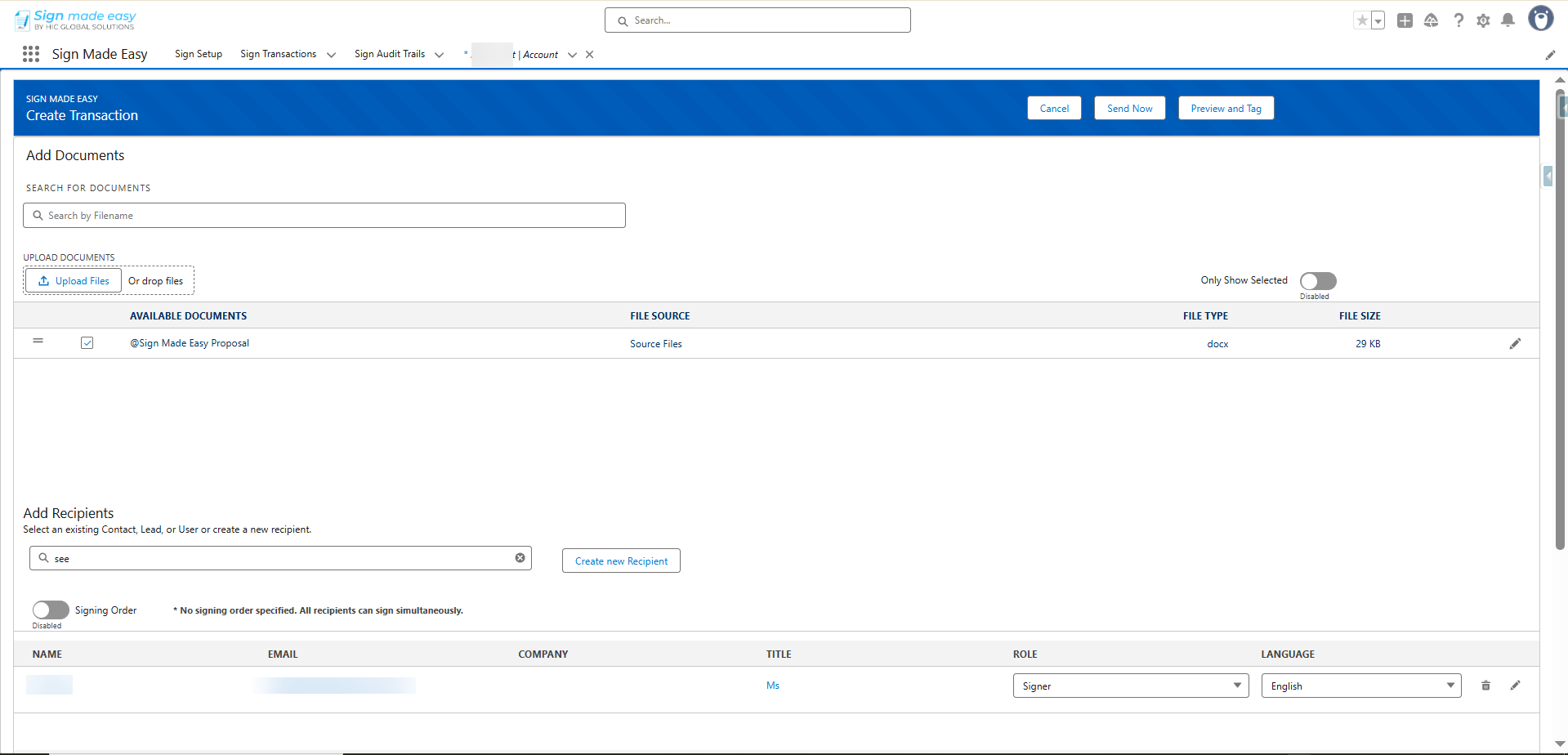Edit the recipient row with the pencil icon
1568x755 pixels.
1515,686
